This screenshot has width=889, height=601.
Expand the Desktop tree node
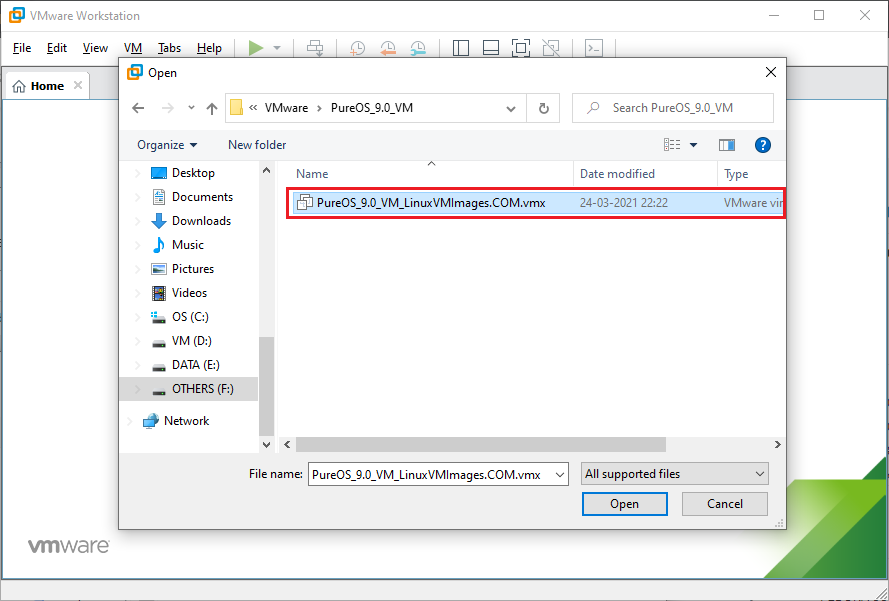pos(137,173)
